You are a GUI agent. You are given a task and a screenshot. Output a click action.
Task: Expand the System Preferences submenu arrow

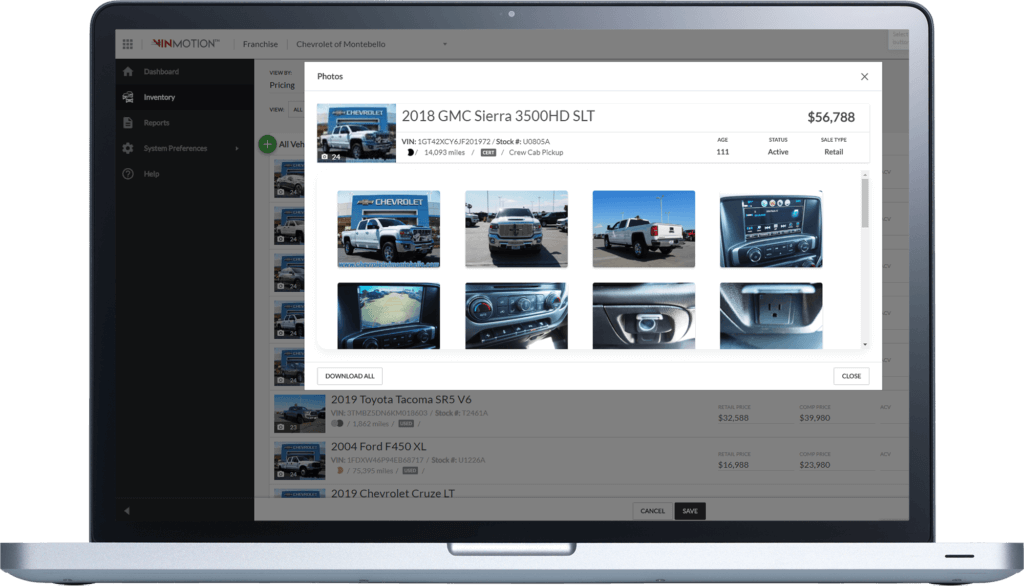(237, 148)
